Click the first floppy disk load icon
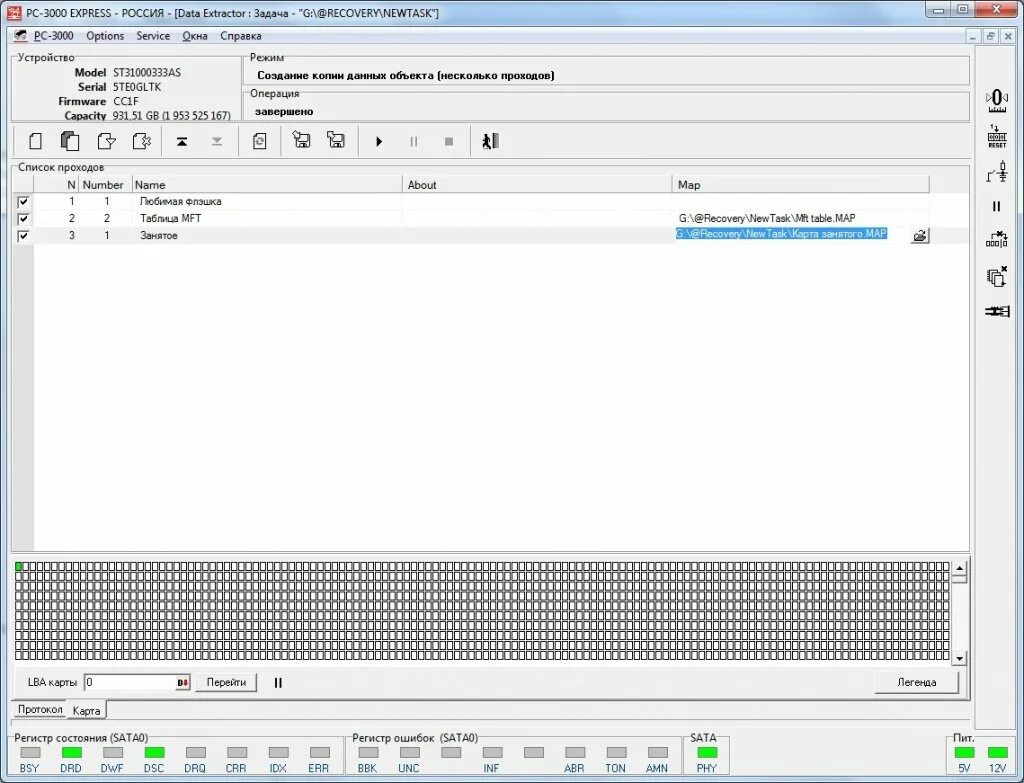This screenshot has width=1024, height=783. pyautogui.click(x=301, y=140)
